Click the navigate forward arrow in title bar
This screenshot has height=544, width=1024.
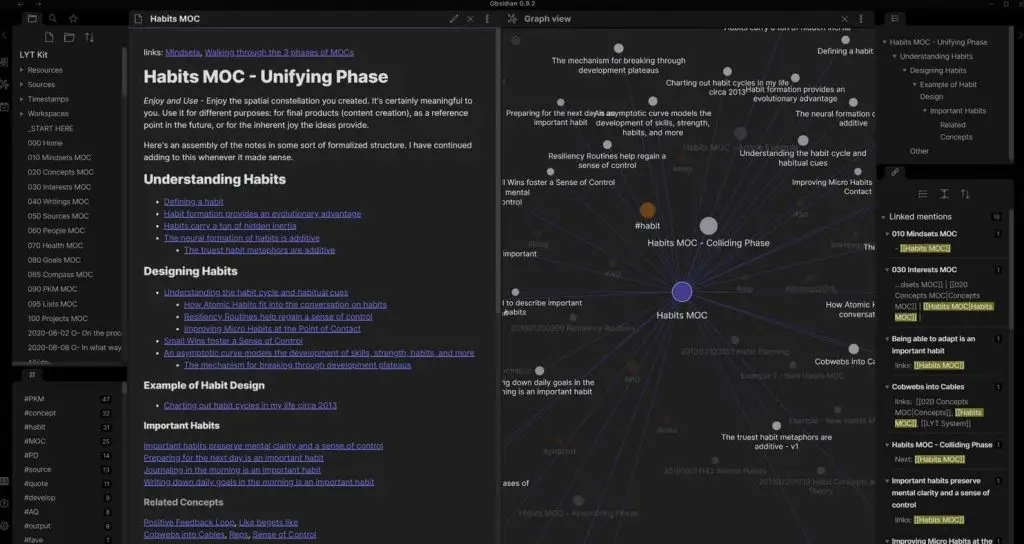(x=38, y=4)
